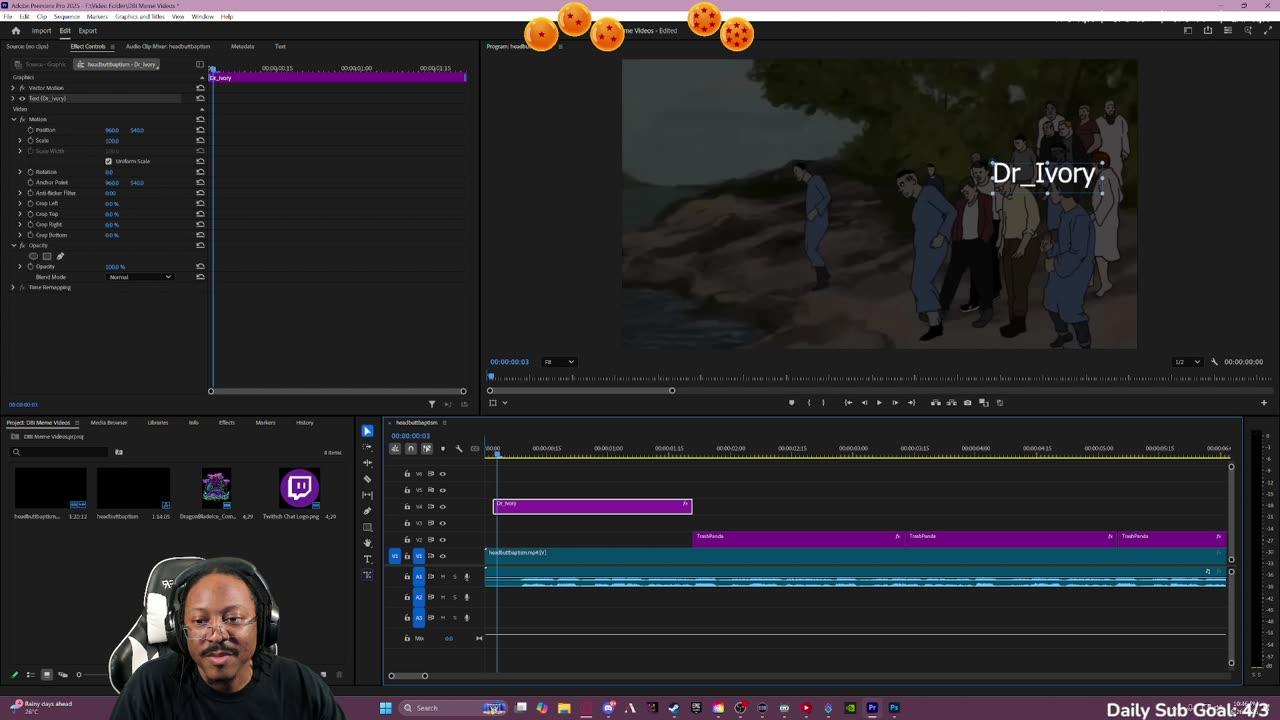Select the Hand tool
The width and height of the screenshot is (1280, 720).
[367, 543]
